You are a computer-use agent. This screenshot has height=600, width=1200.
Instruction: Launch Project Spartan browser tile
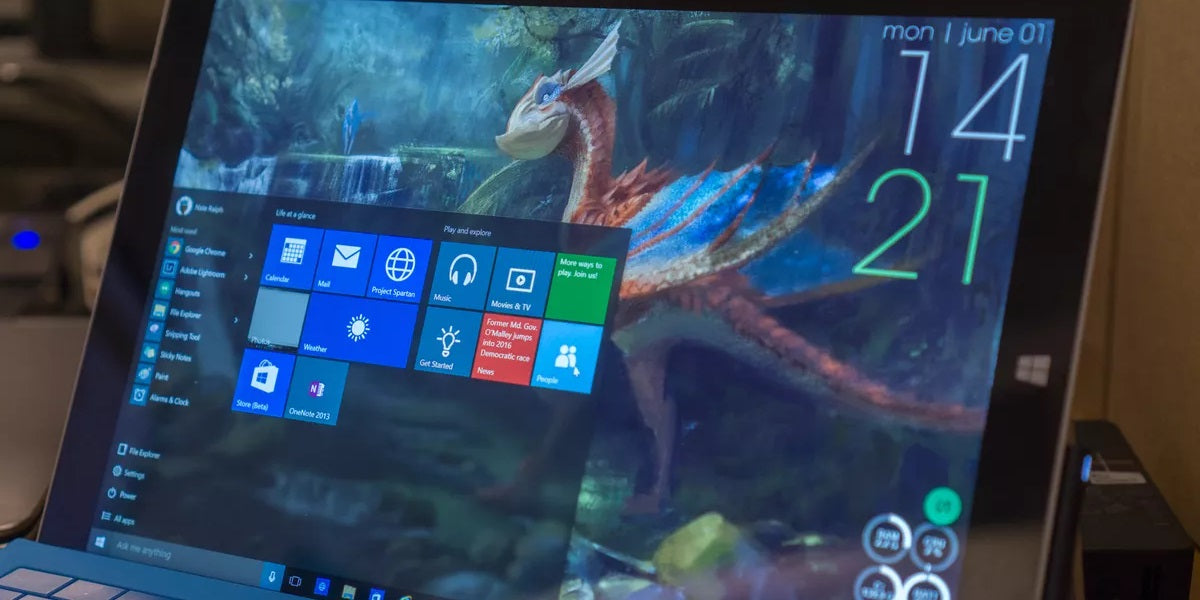399,269
